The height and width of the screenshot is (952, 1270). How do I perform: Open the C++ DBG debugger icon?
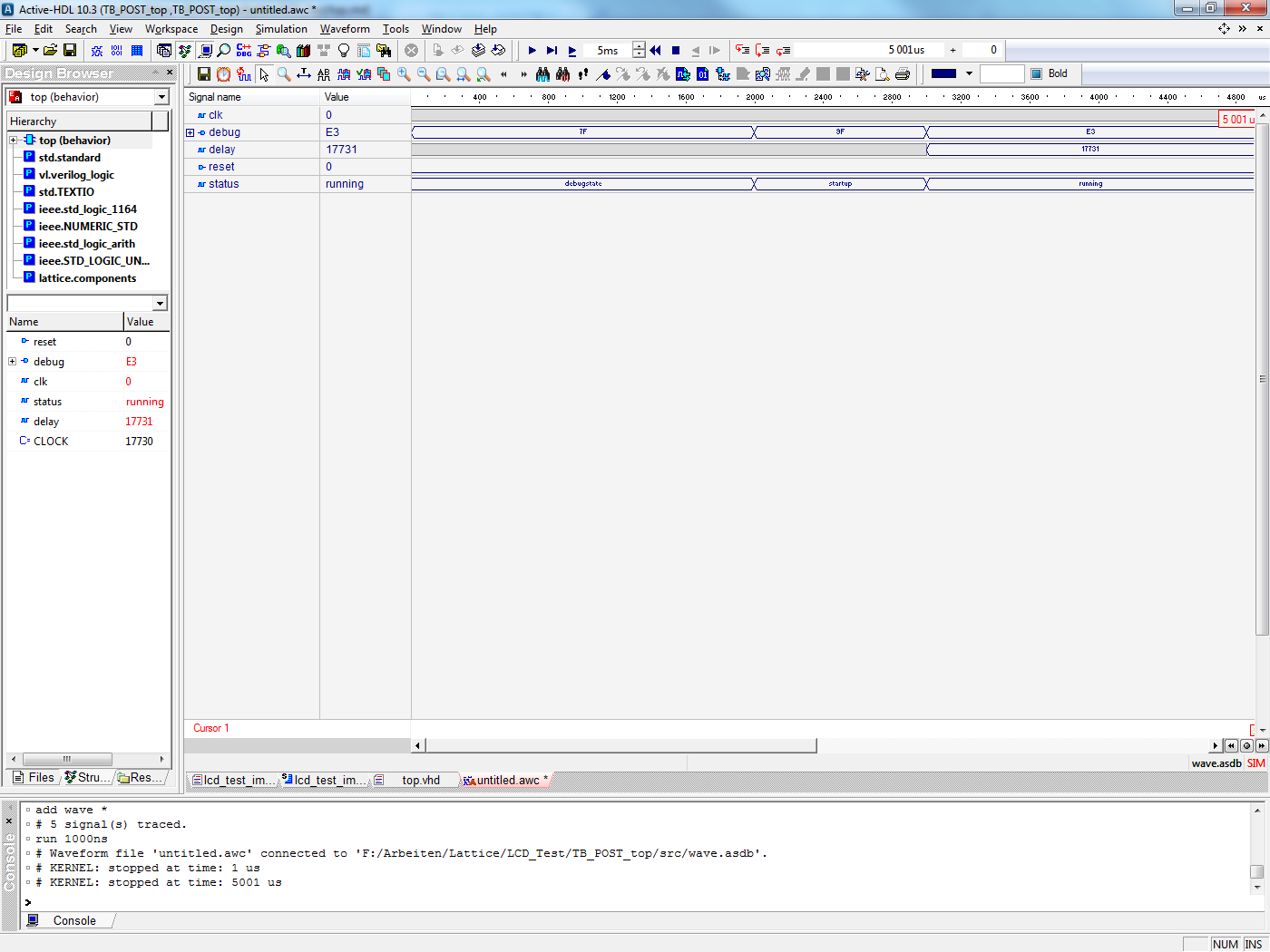[244, 51]
